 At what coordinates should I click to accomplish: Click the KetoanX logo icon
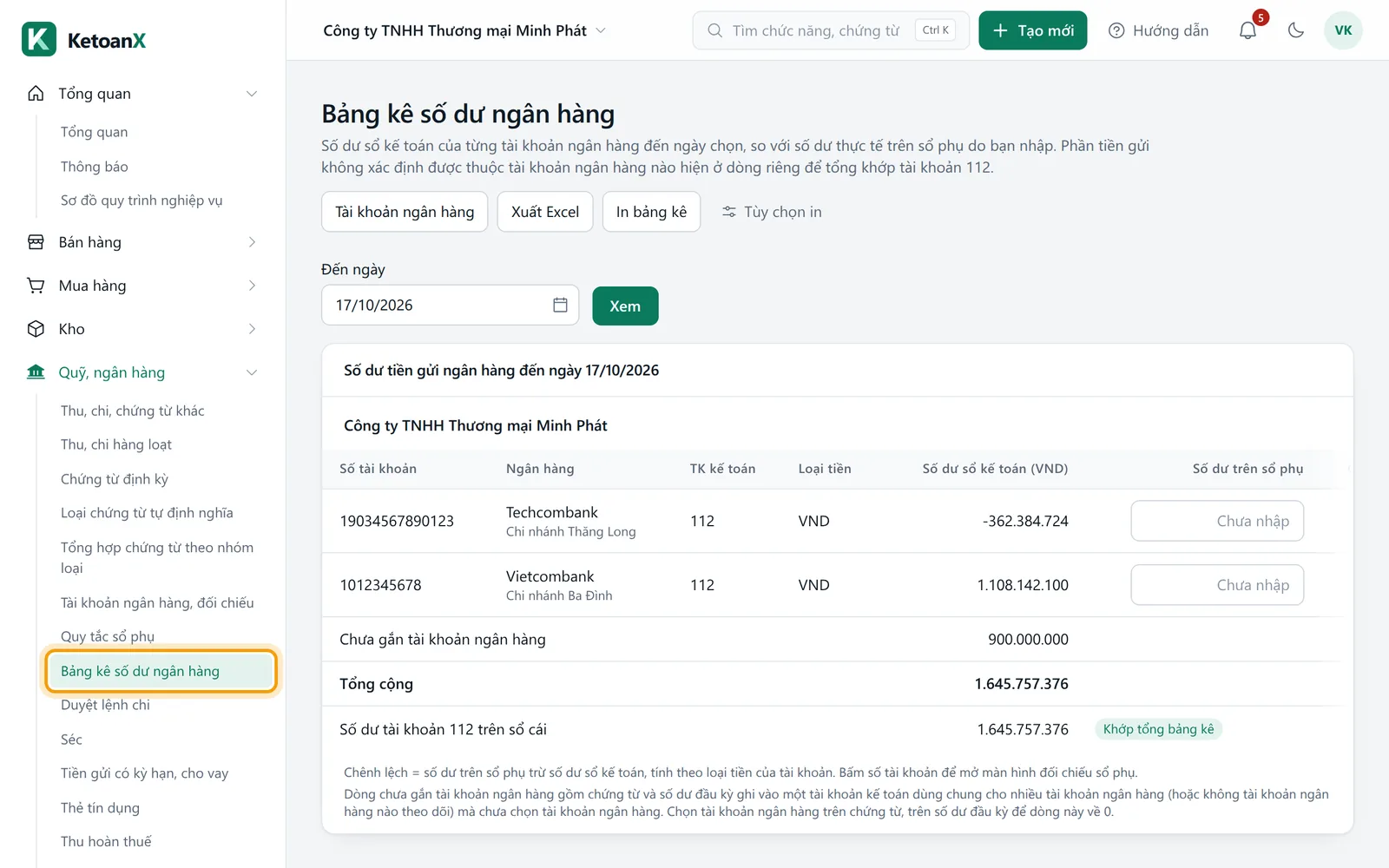point(39,40)
